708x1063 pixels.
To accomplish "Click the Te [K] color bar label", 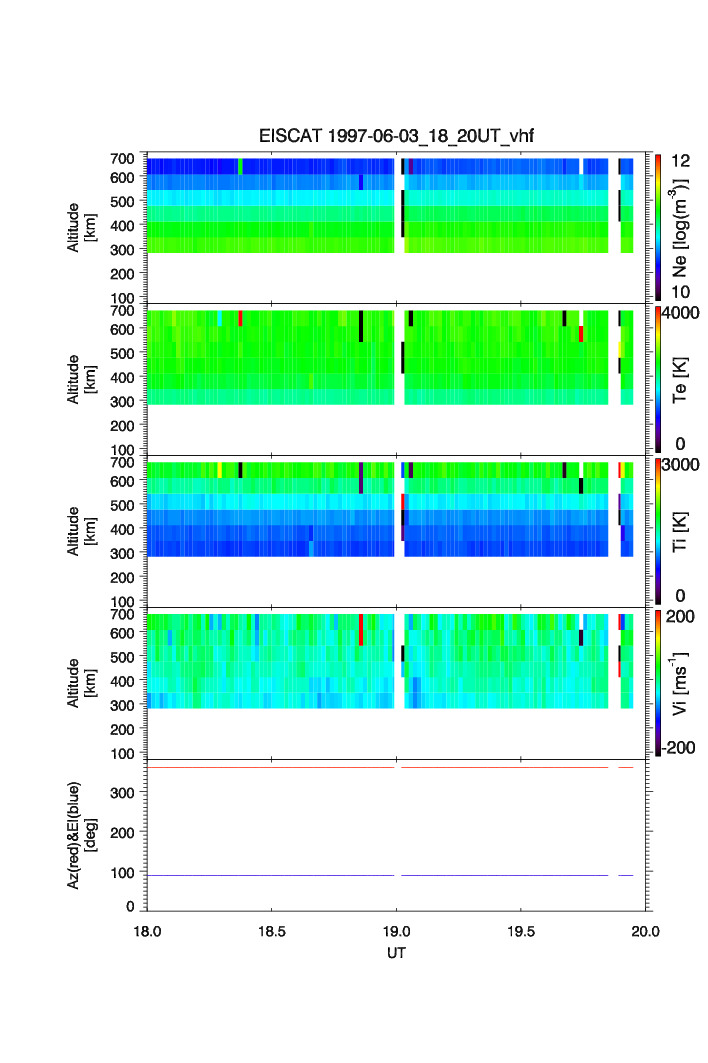I will click(680, 380).
